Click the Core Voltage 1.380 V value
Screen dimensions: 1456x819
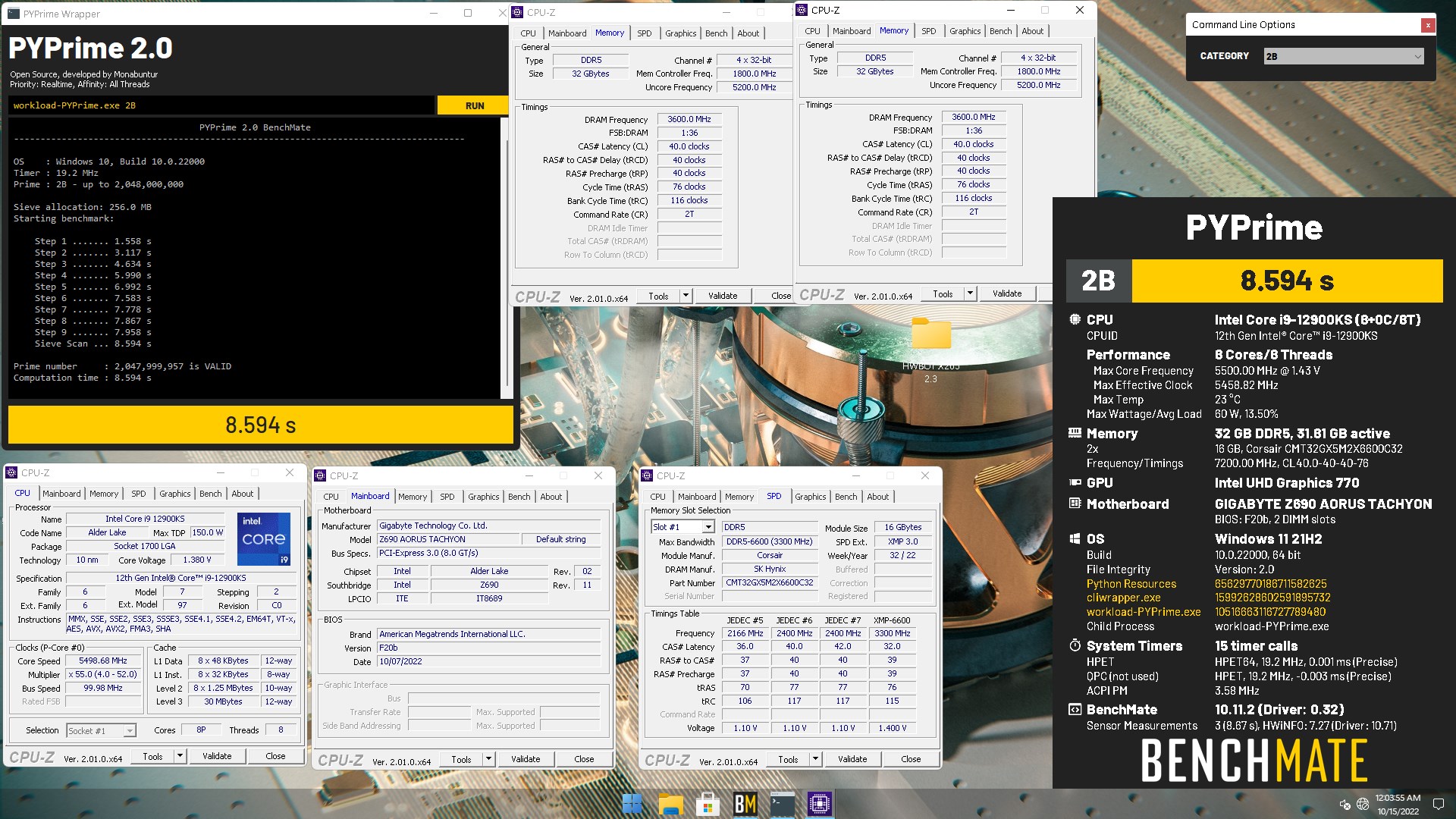(x=197, y=560)
